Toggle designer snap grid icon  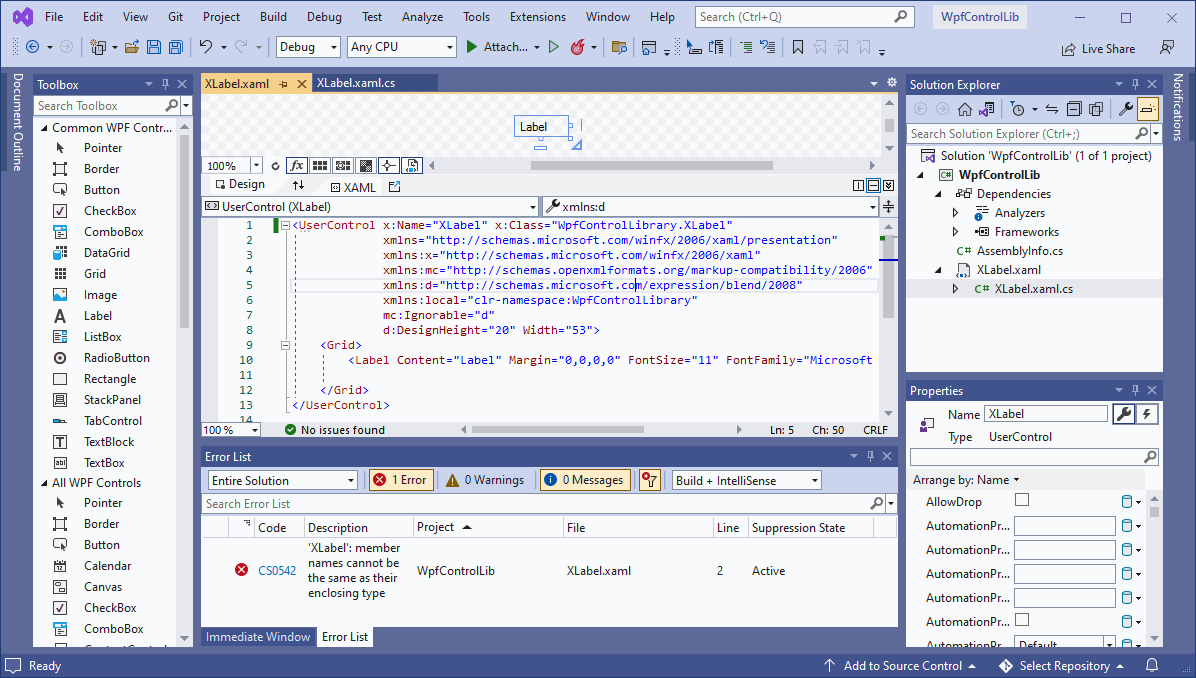pyautogui.click(x=320, y=165)
